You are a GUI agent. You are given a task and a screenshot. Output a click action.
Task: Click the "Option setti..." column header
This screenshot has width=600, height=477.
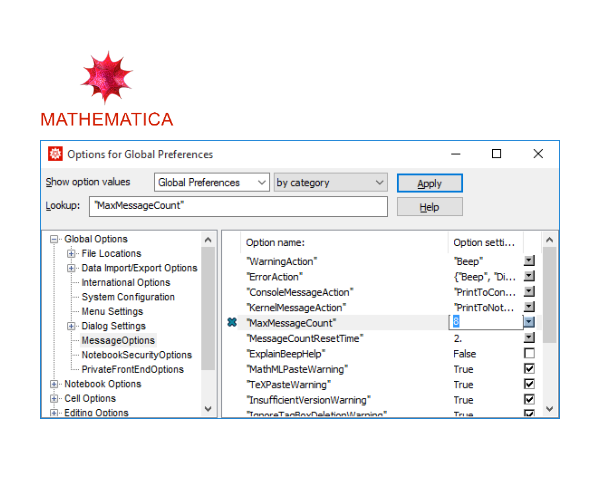pos(485,243)
